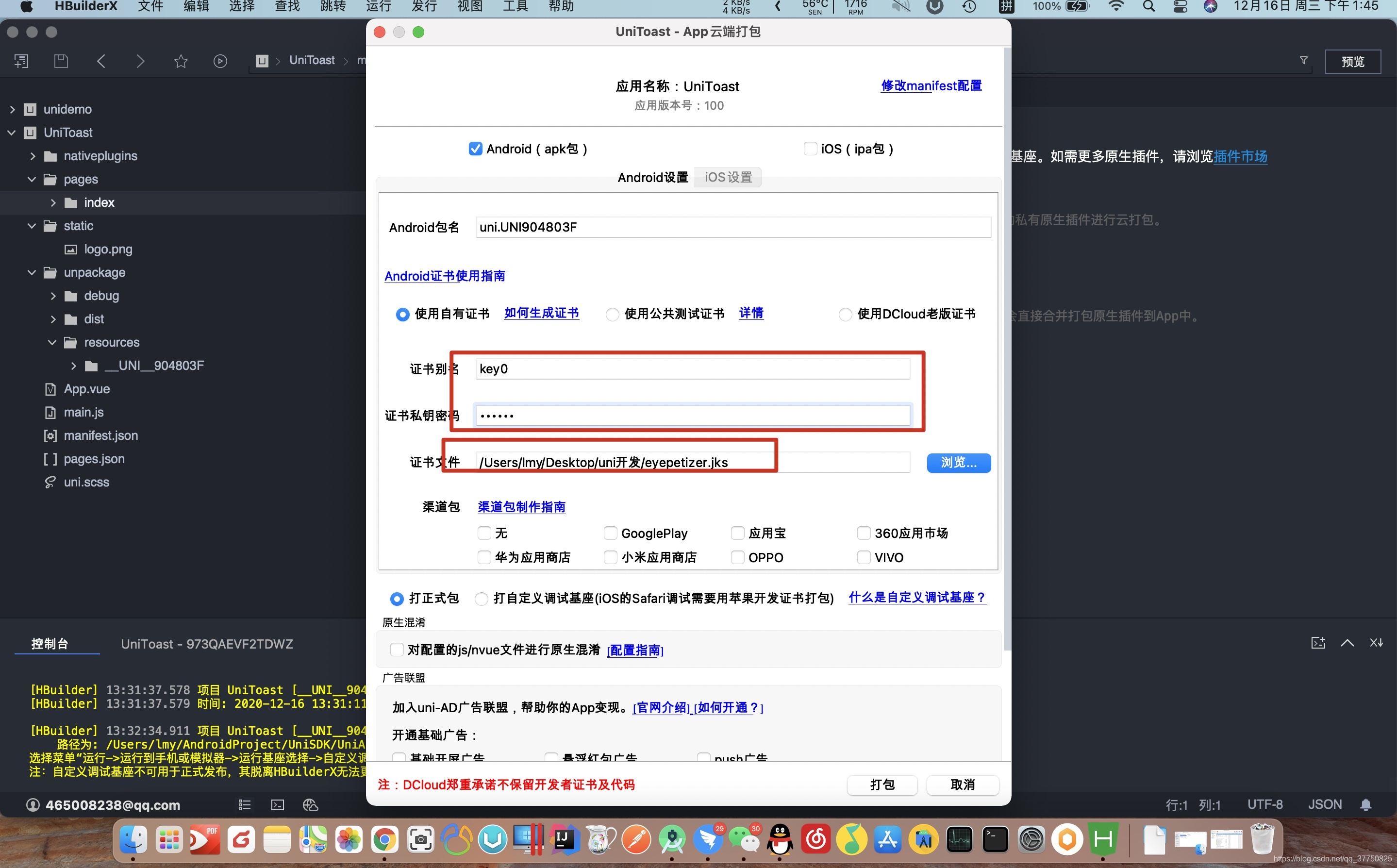Open manifest.json in the project tree
The image size is (1397, 868).
tap(100, 436)
